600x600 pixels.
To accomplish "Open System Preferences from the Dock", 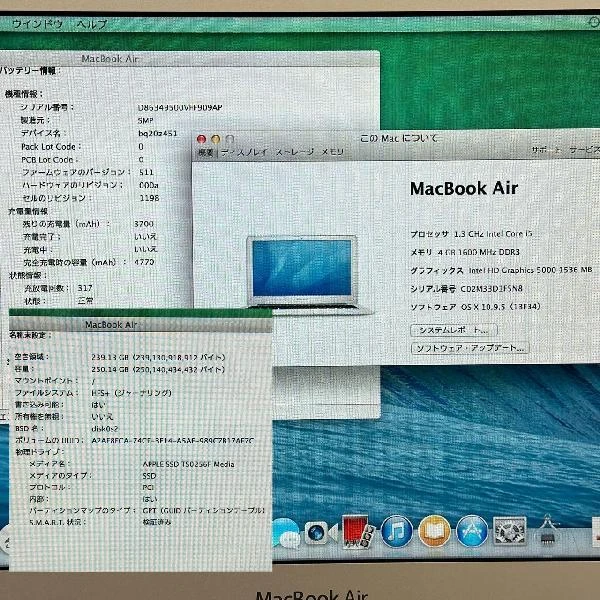I will (509, 531).
